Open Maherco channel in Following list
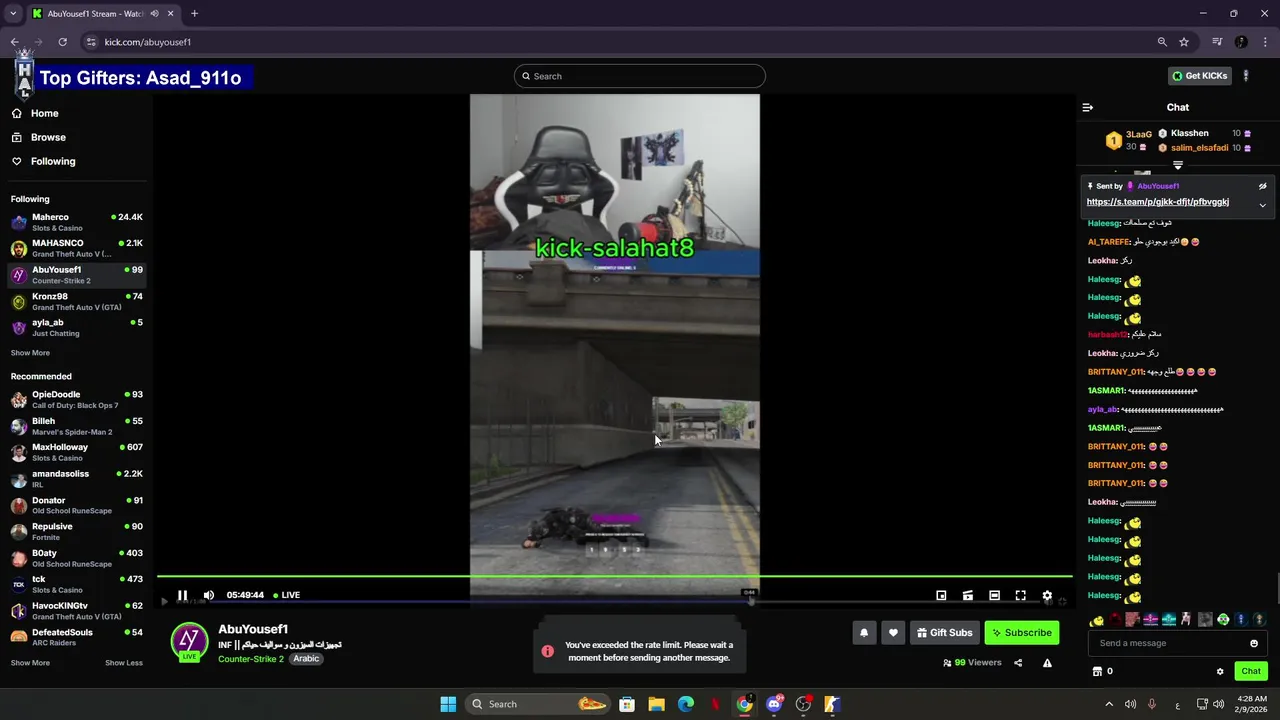This screenshot has width=1280, height=720. click(76, 222)
